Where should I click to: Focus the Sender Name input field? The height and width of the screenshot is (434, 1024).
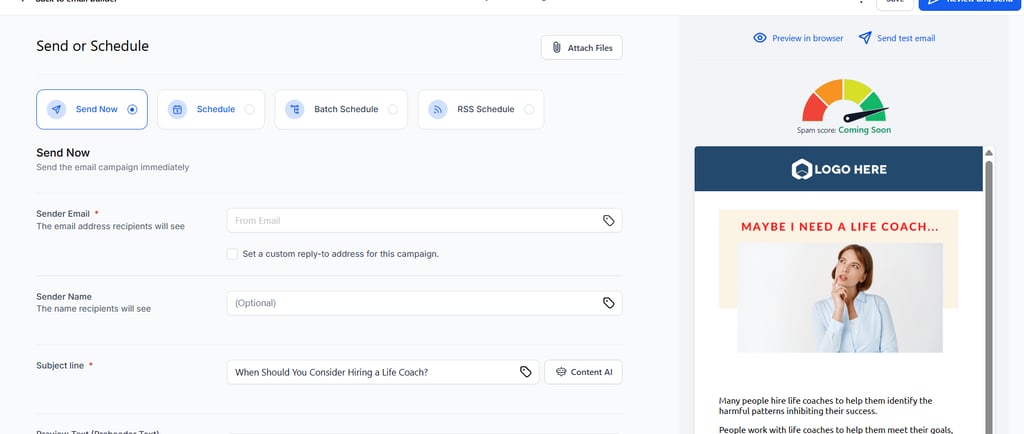tap(424, 303)
